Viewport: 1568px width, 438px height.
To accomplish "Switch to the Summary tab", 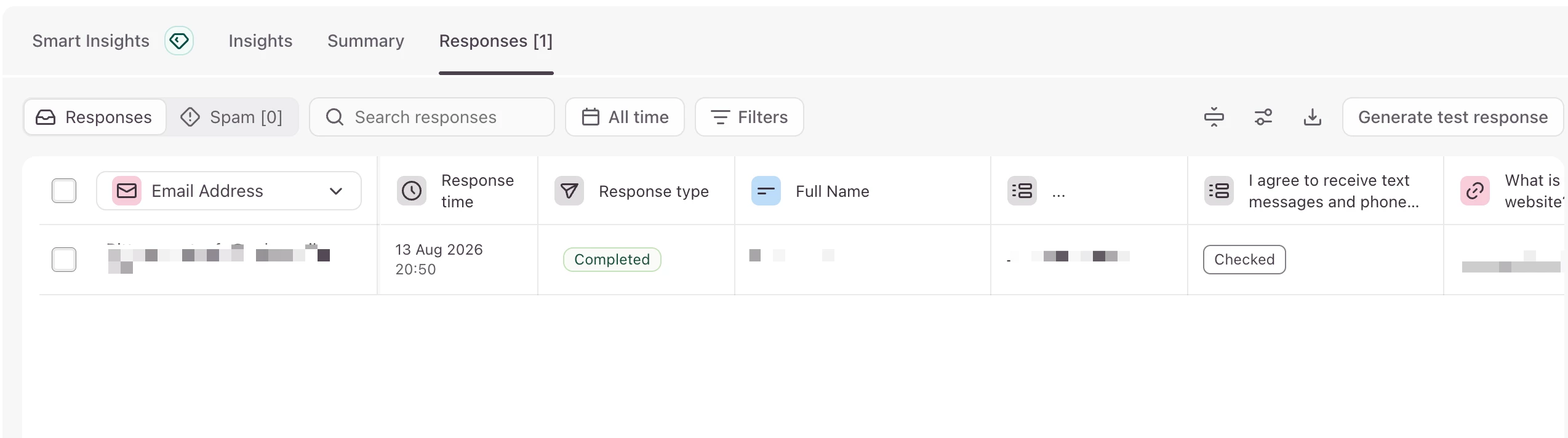I will [366, 41].
